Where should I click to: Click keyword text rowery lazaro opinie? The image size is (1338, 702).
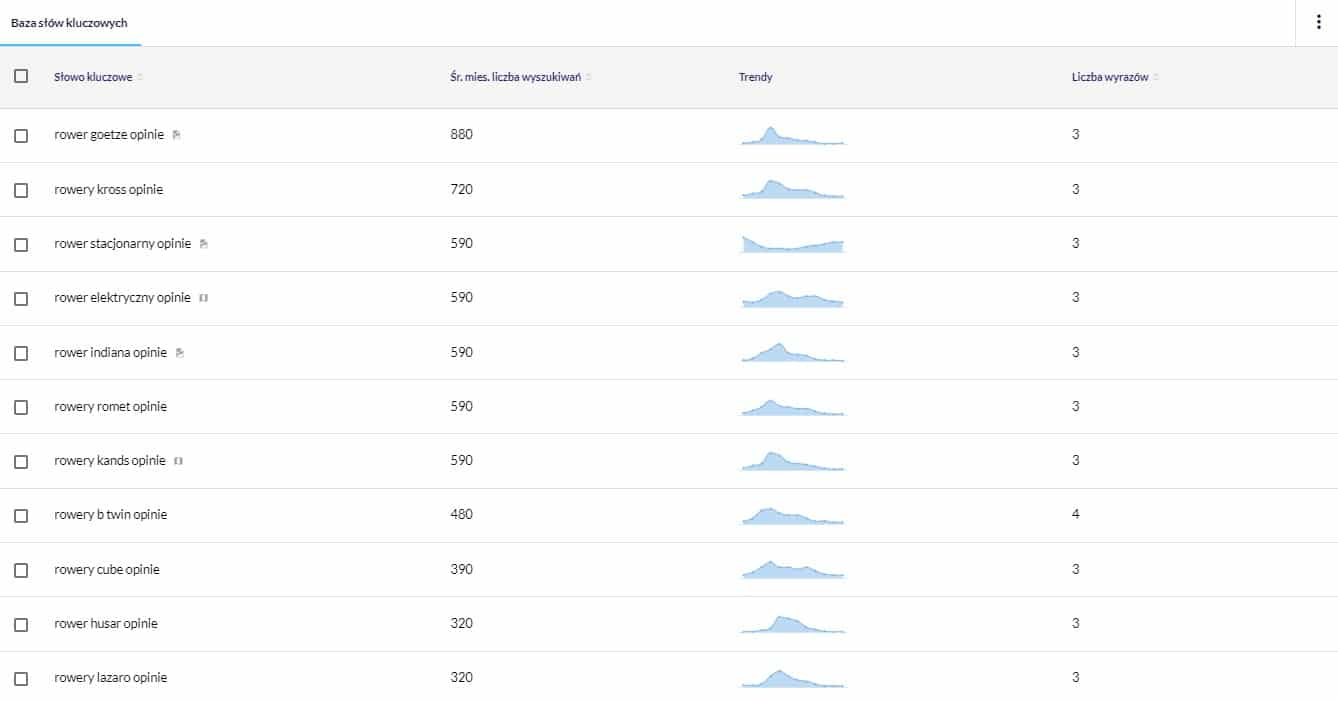click(x=110, y=678)
